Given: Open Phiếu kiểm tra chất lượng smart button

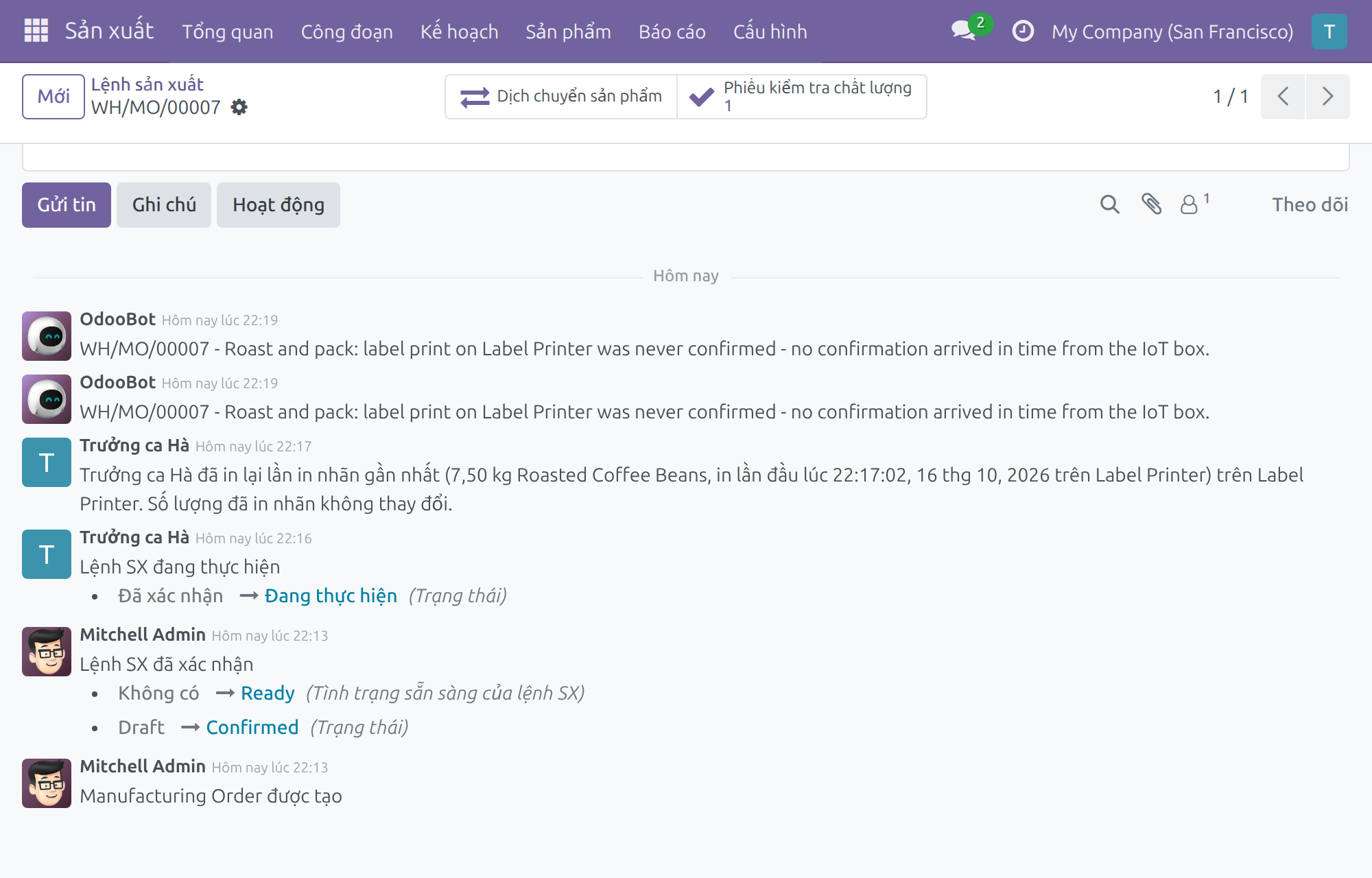Looking at the screenshot, I should (x=802, y=97).
